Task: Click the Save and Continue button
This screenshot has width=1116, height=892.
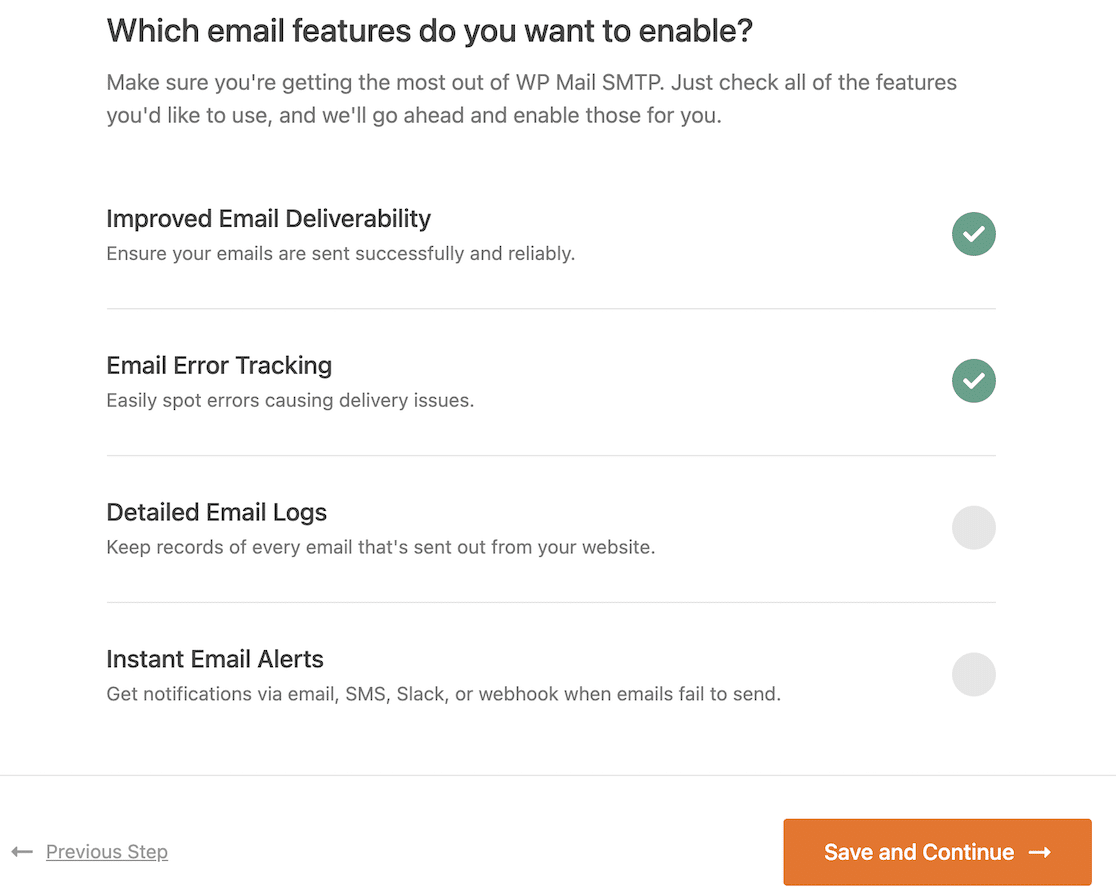Action: coord(937,851)
